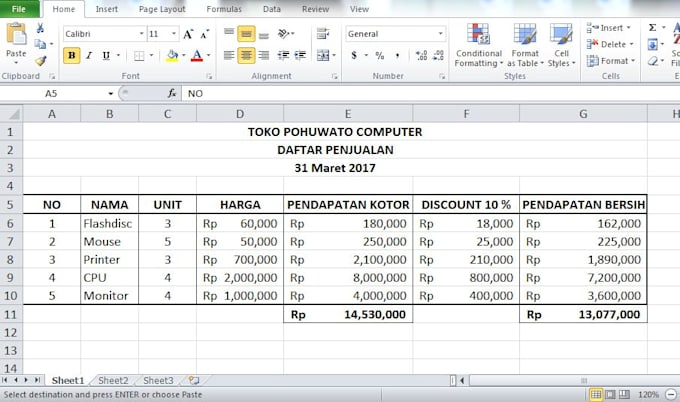This screenshot has height=402, width=680.
Task: Set Bottom Align vertical alignment
Action: [x=264, y=34]
